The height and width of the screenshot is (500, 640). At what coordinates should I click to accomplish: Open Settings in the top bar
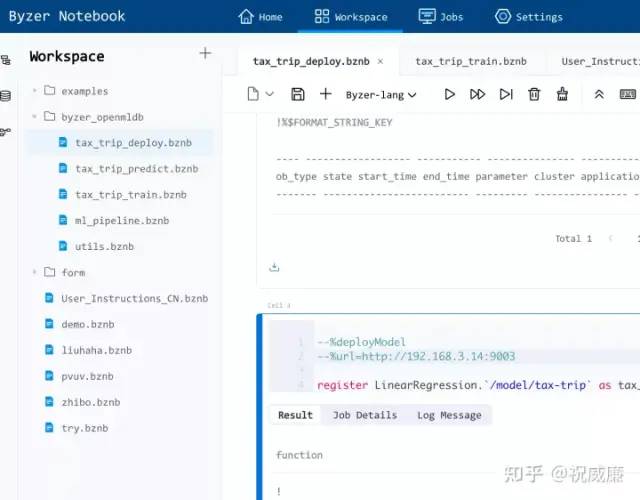pos(529,17)
